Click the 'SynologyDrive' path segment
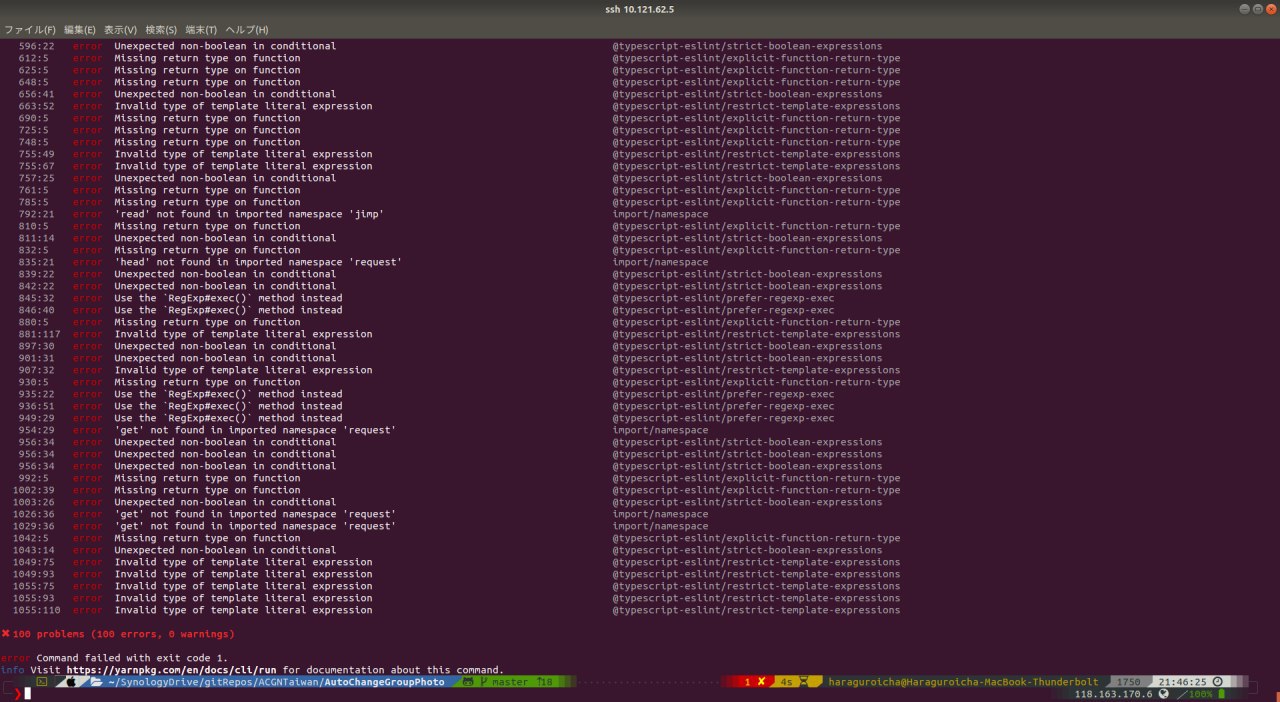Viewport: 1280px width, 702px height. [x=162, y=682]
